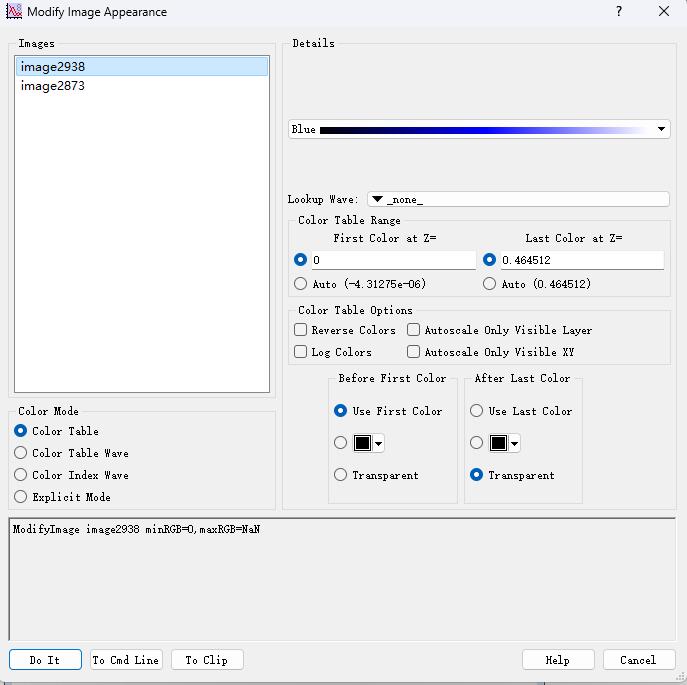Open the black color swatch under Before First Color

tap(368, 443)
